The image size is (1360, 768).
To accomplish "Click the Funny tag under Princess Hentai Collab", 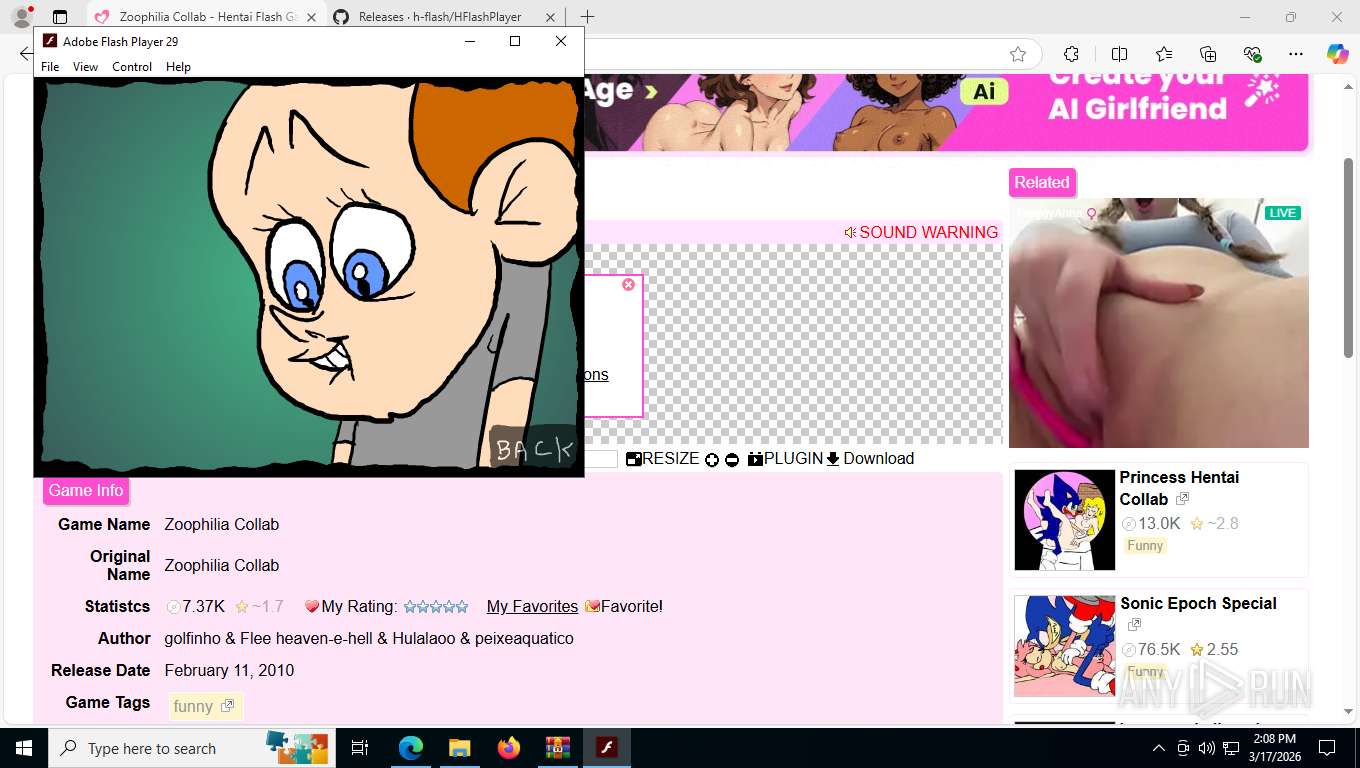I will pos(1145,546).
